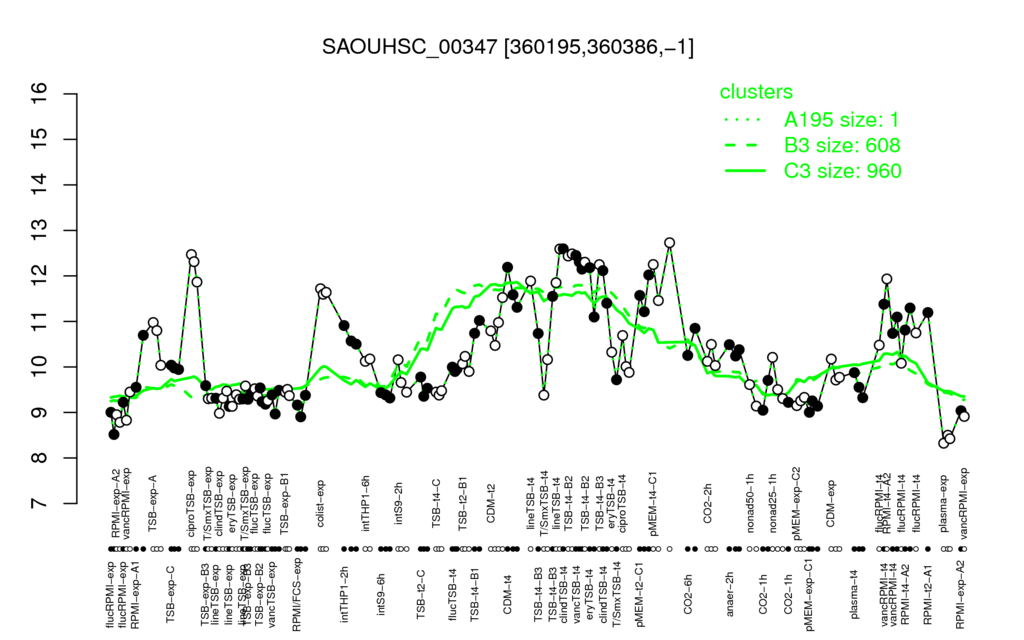1024x640 pixels.
Task: Click y-axis tick label 16
Action: [40, 94]
